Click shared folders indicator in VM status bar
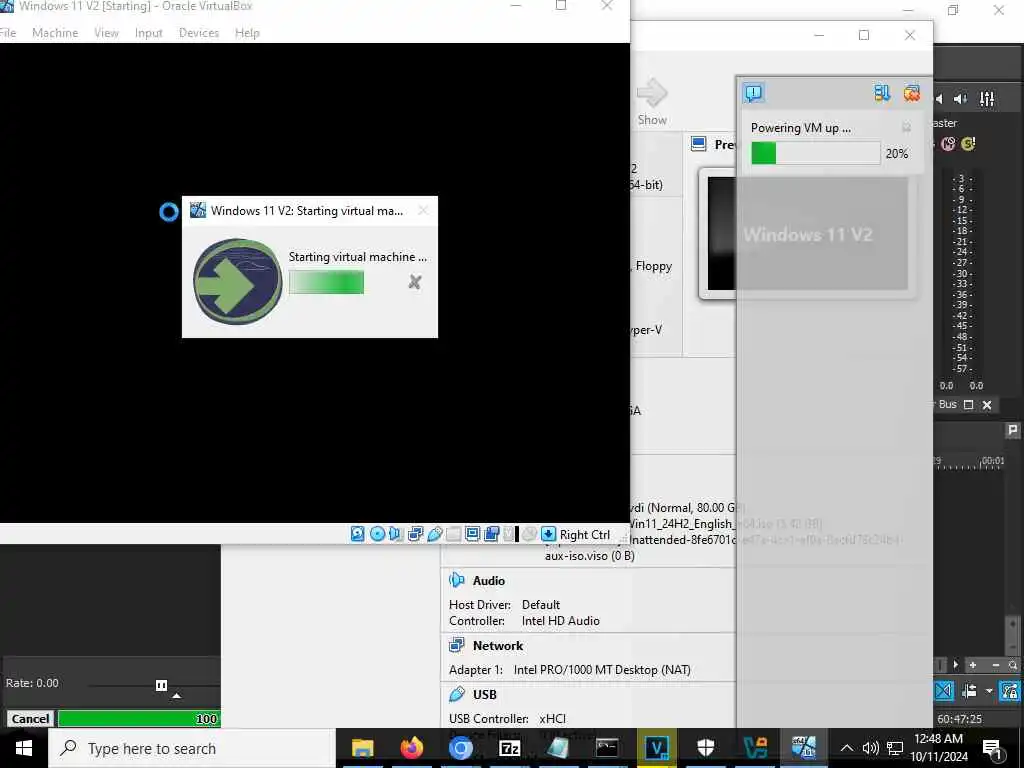1024x768 pixels. (454, 534)
